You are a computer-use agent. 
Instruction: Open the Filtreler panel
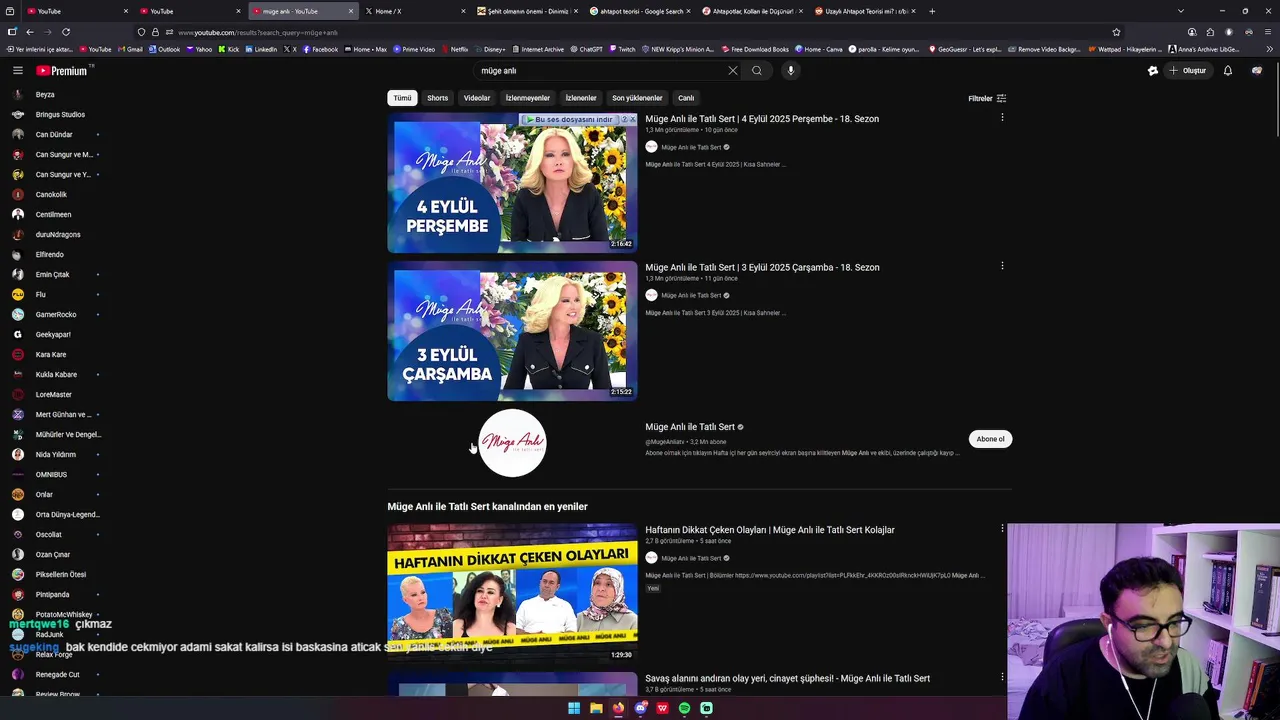tap(987, 98)
